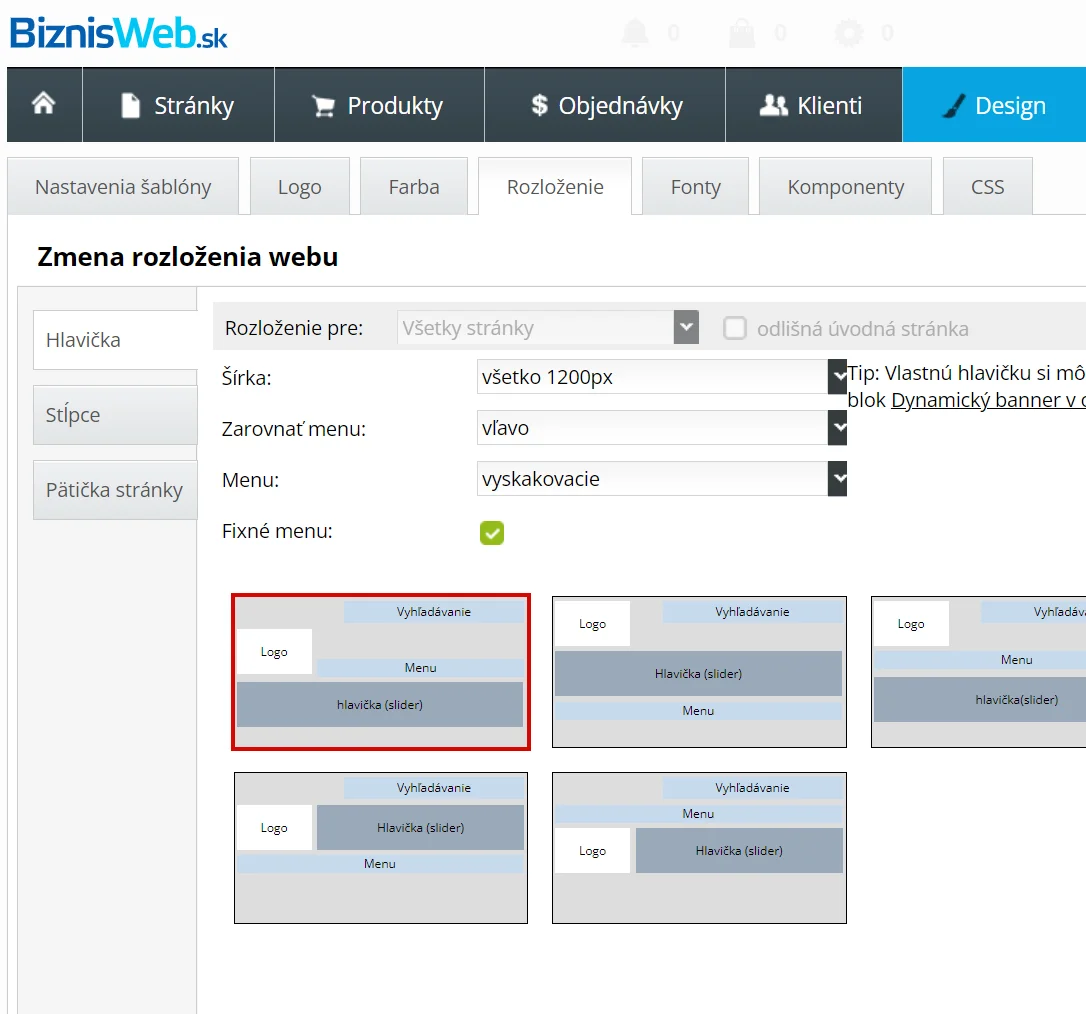Expand the Šírka dropdown
This screenshot has height=1014, width=1086.
click(x=662, y=377)
